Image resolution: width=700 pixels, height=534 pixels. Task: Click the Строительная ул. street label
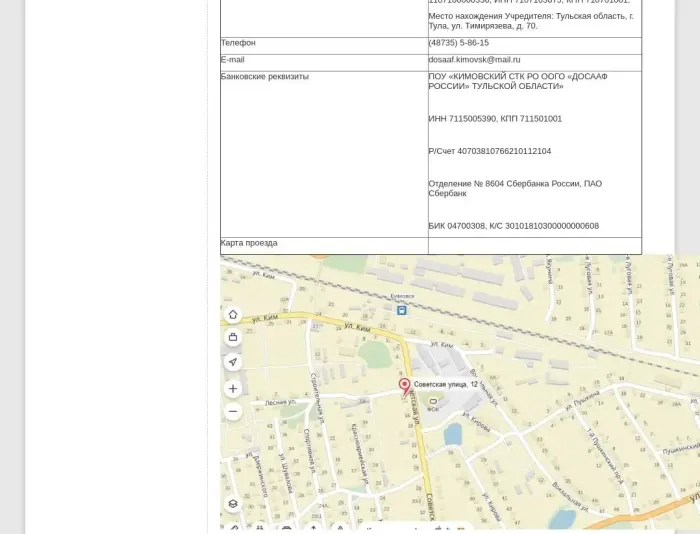[x=316, y=398]
